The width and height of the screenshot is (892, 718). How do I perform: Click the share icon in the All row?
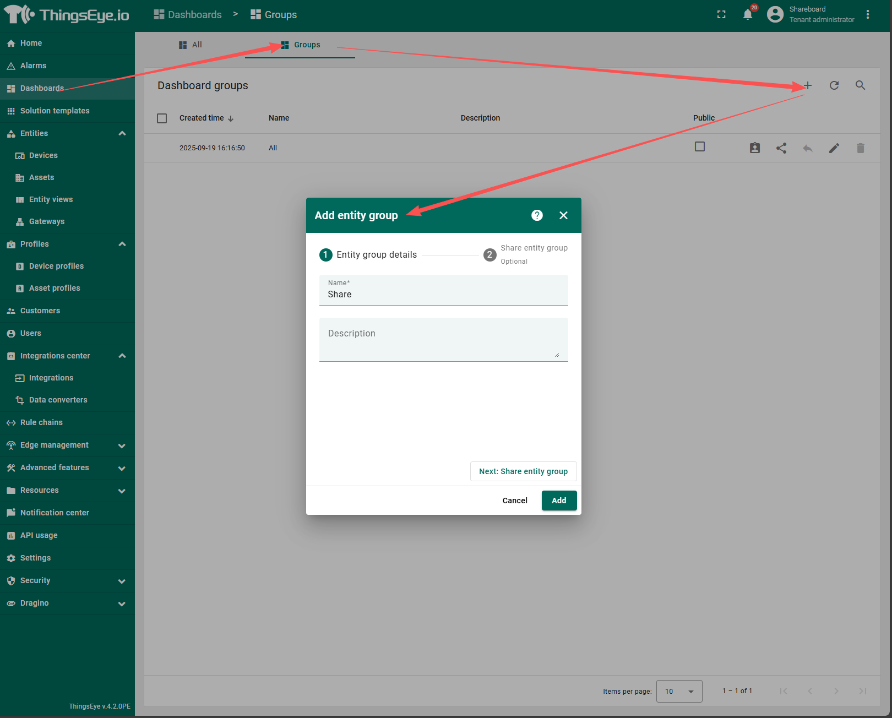point(781,148)
